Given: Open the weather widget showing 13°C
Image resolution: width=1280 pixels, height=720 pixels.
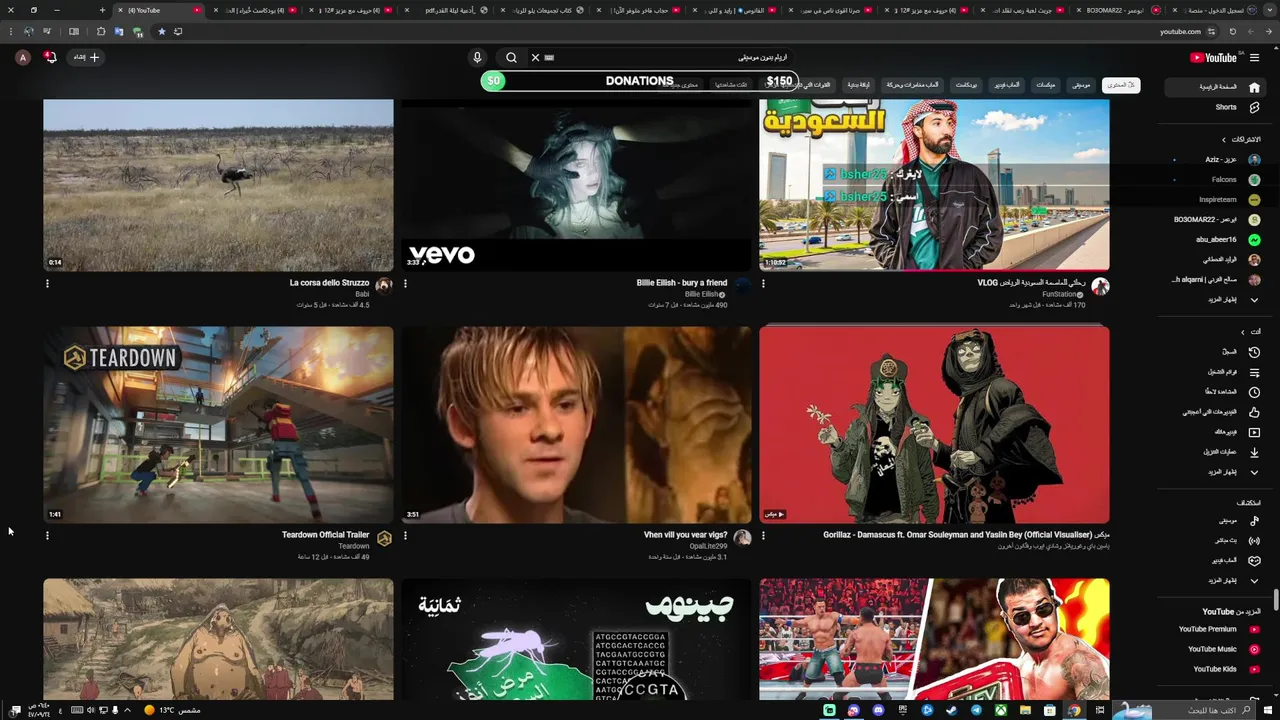Looking at the screenshot, I should [x=172, y=710].
